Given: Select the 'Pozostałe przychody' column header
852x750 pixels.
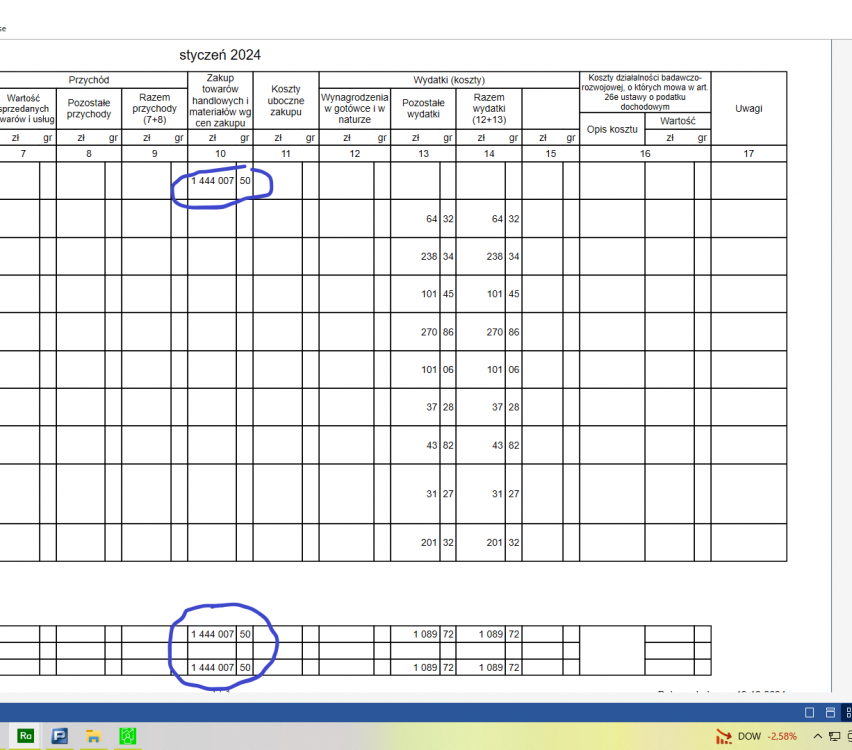Looking at the screenshot, I should (88, 108).
